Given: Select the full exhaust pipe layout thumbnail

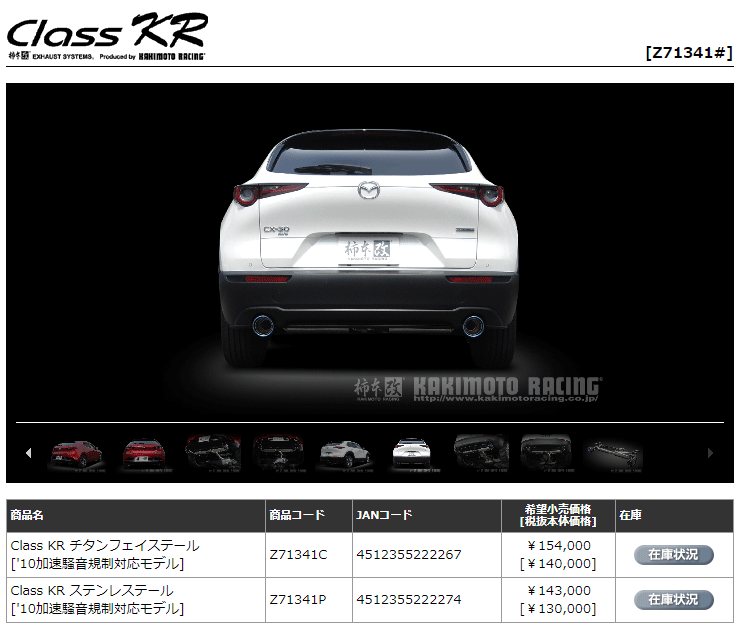Looking at the screenshot, I should tap(612, 453).
